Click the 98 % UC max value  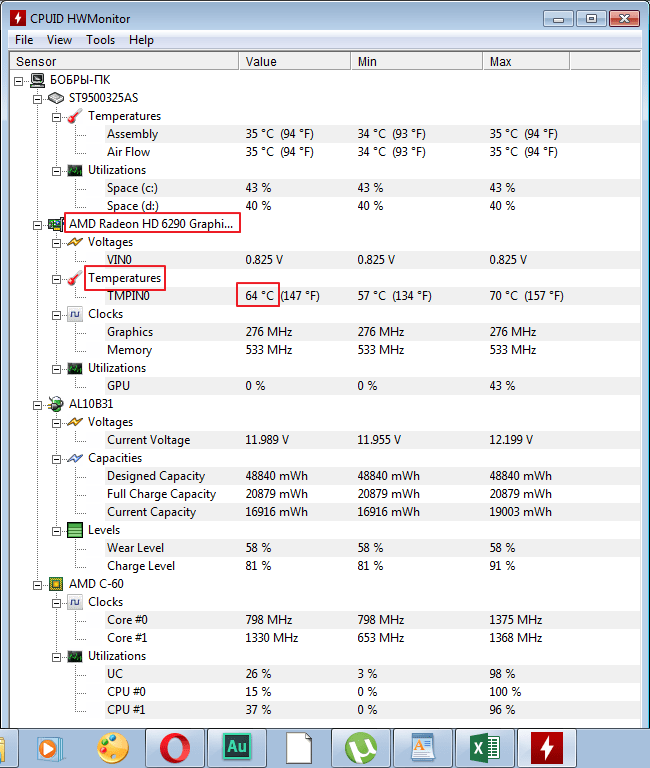click(502, 674)
